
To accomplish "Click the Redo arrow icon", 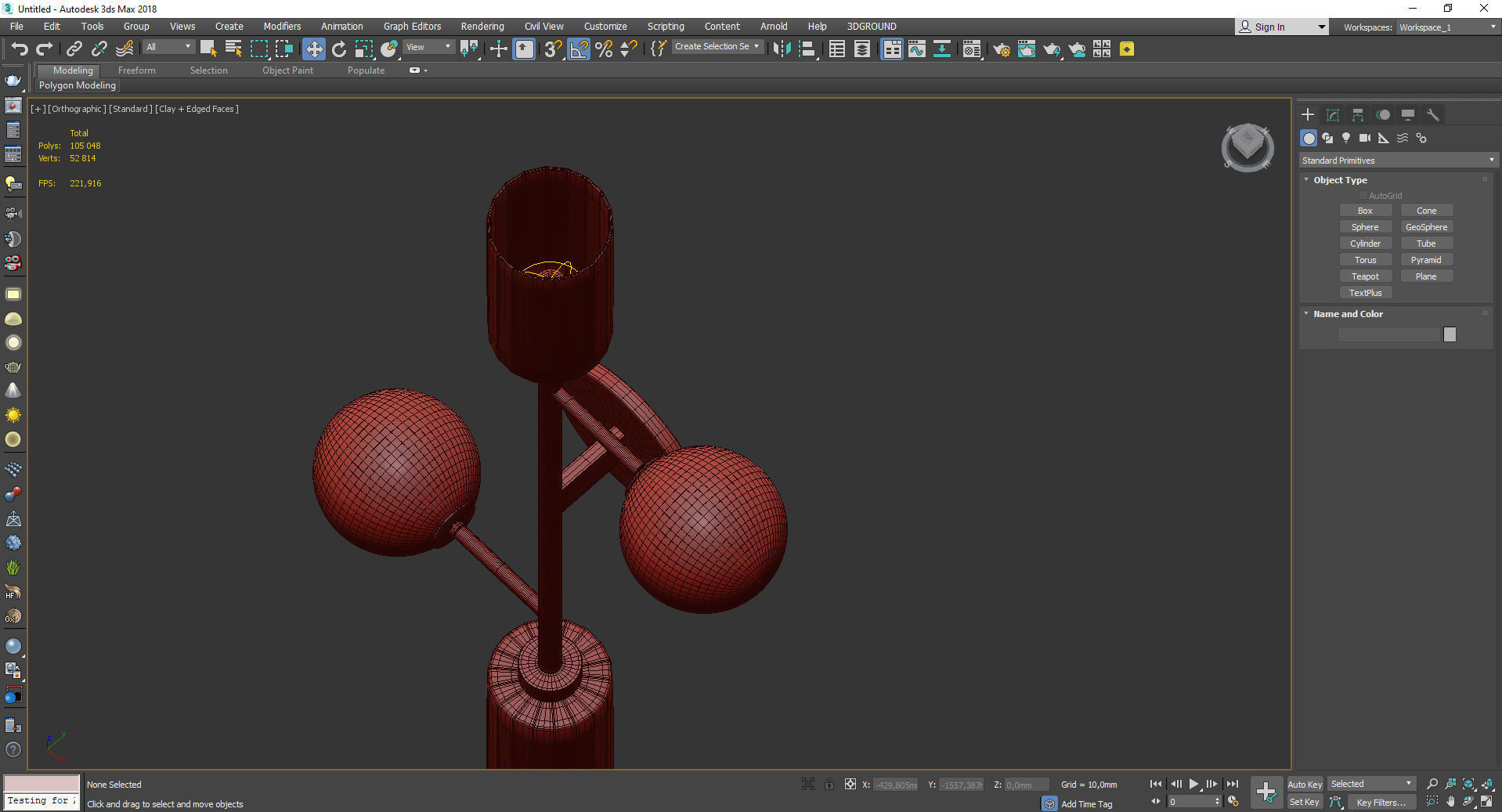I will point(45,49).
